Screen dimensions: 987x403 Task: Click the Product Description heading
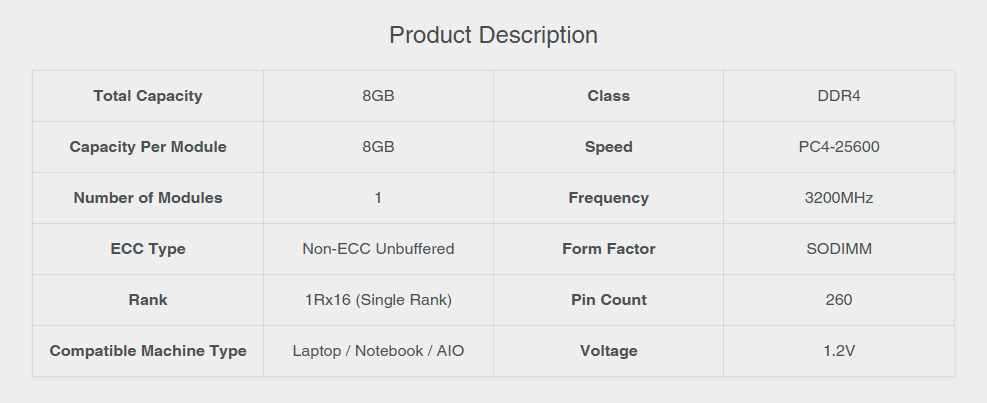(493, 35)
